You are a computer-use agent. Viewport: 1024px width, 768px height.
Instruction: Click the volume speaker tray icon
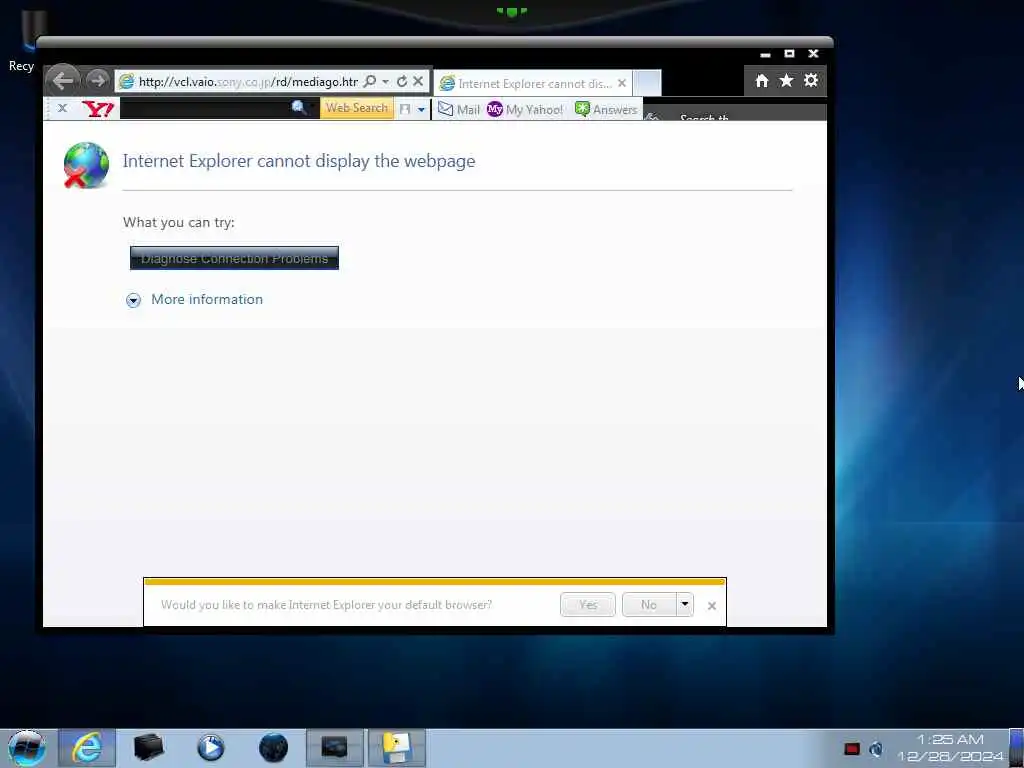click(876, 749)
